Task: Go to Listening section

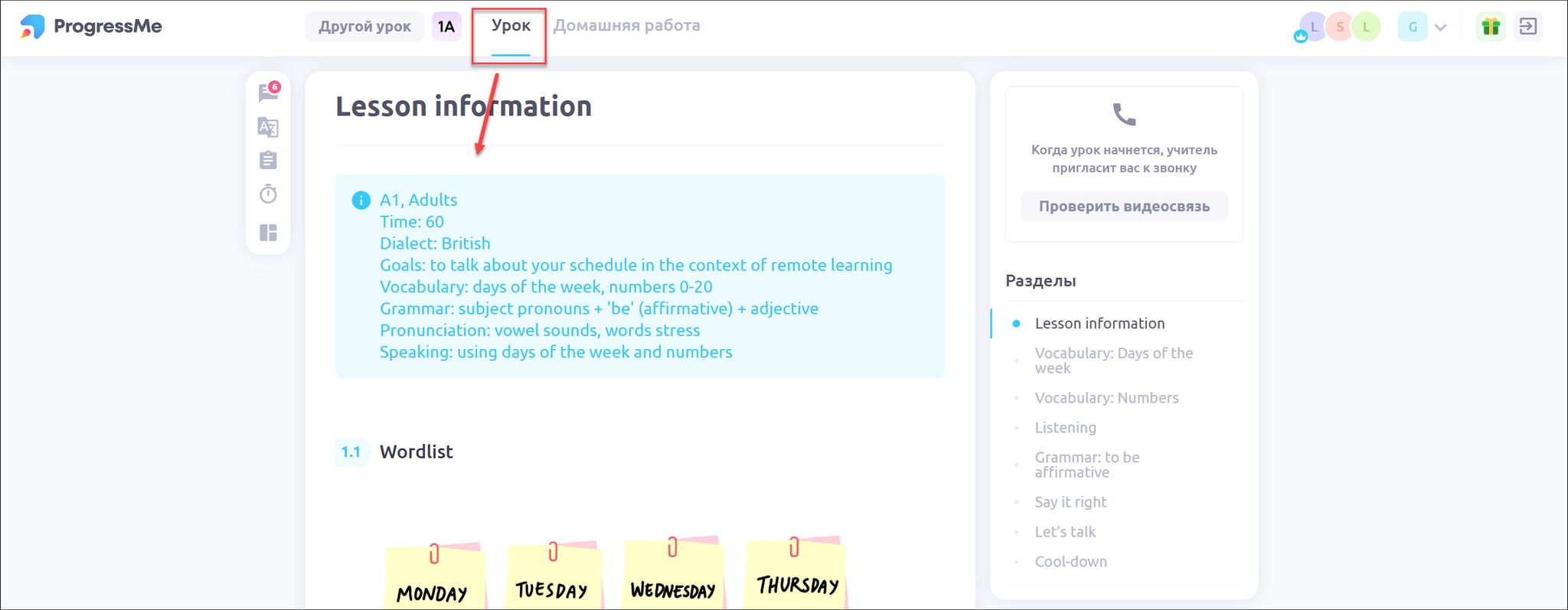Action: click(1066, 428)
